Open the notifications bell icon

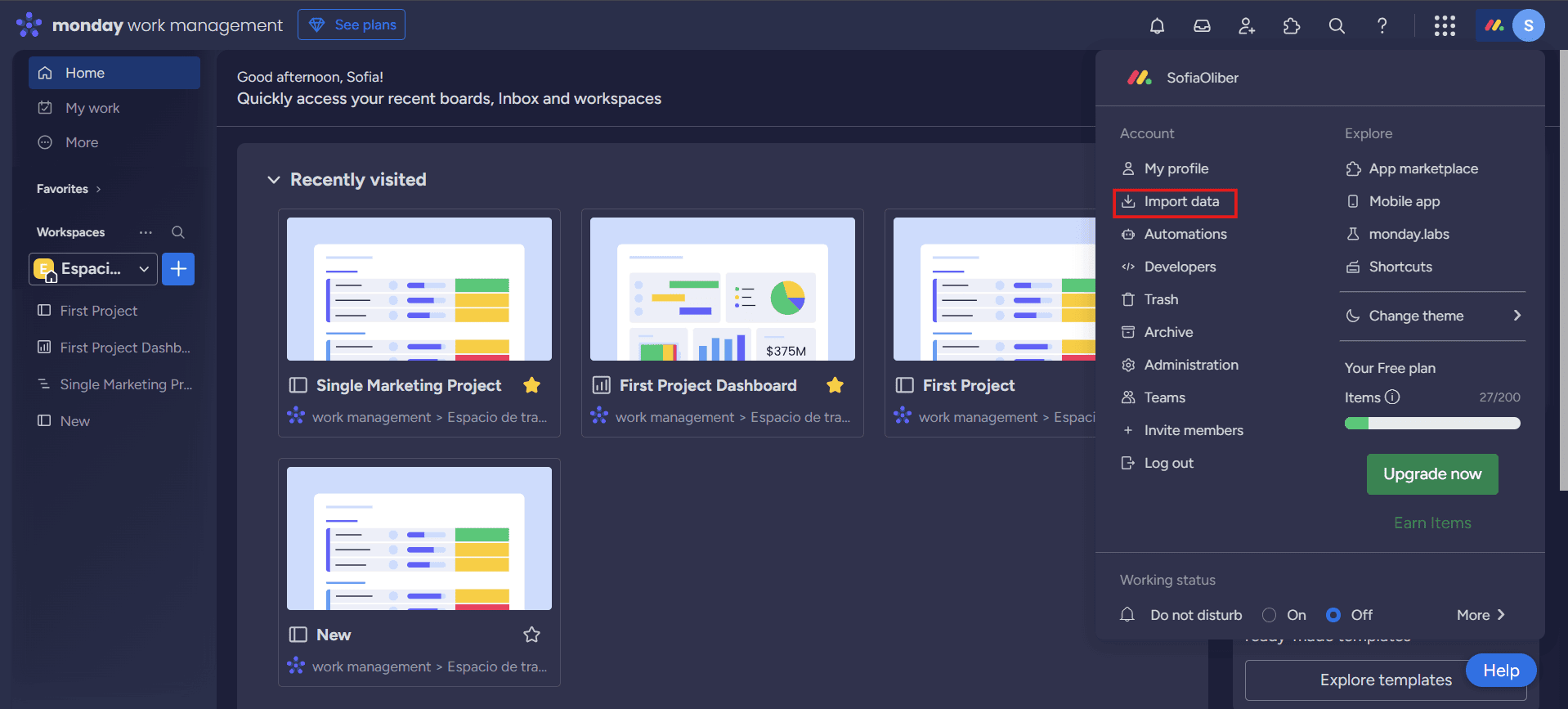(x=1157, y=26)
